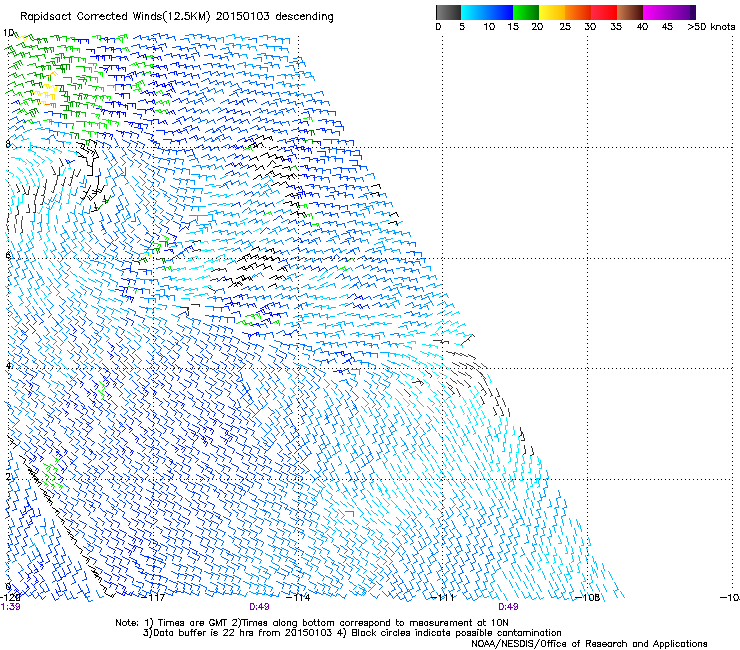Screen dimensions: 740x650
Task: Click the longitude '-117' axis label
Action: coord(154,597)
